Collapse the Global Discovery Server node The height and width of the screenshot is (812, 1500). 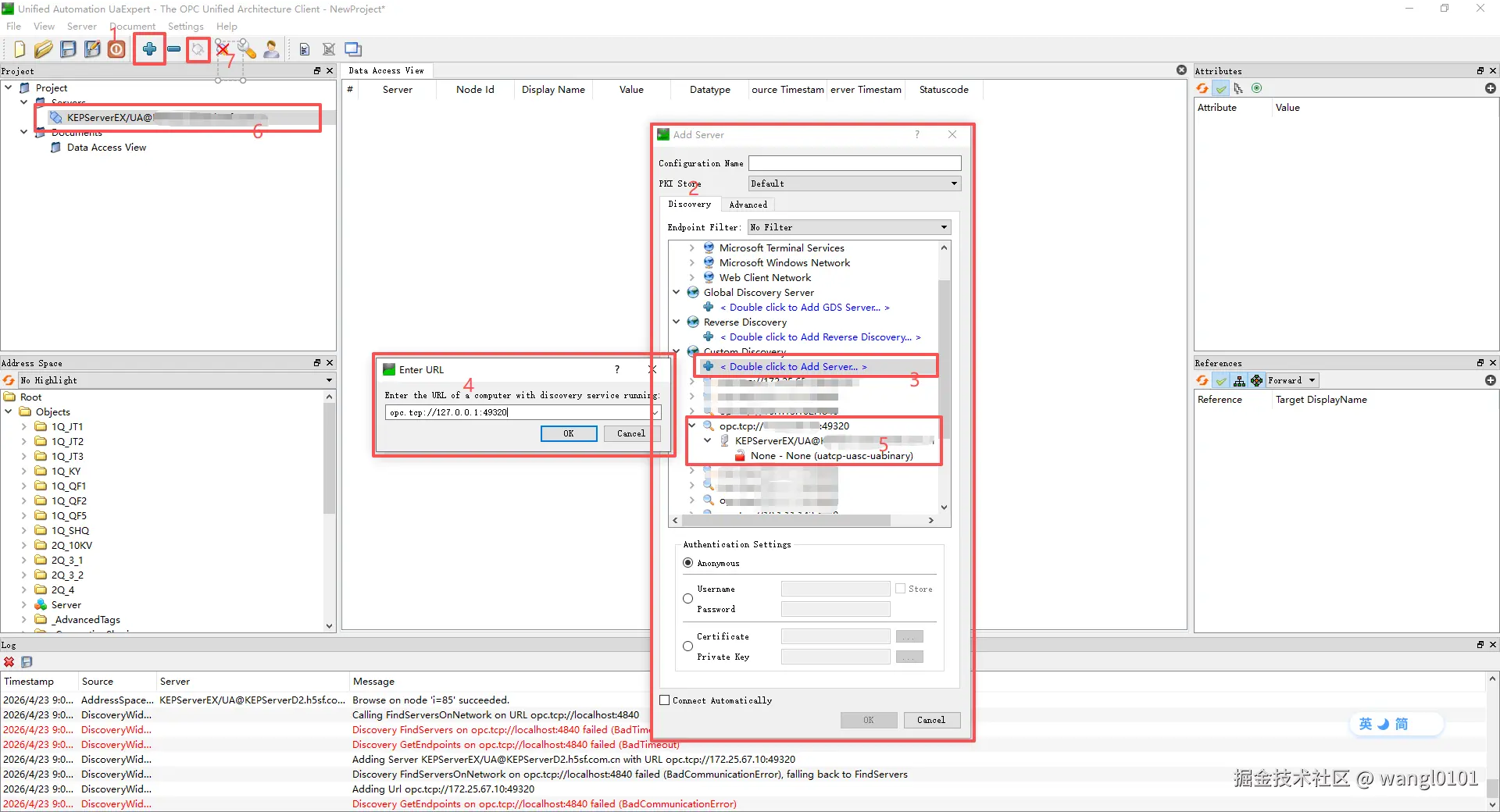pos(677,292)
